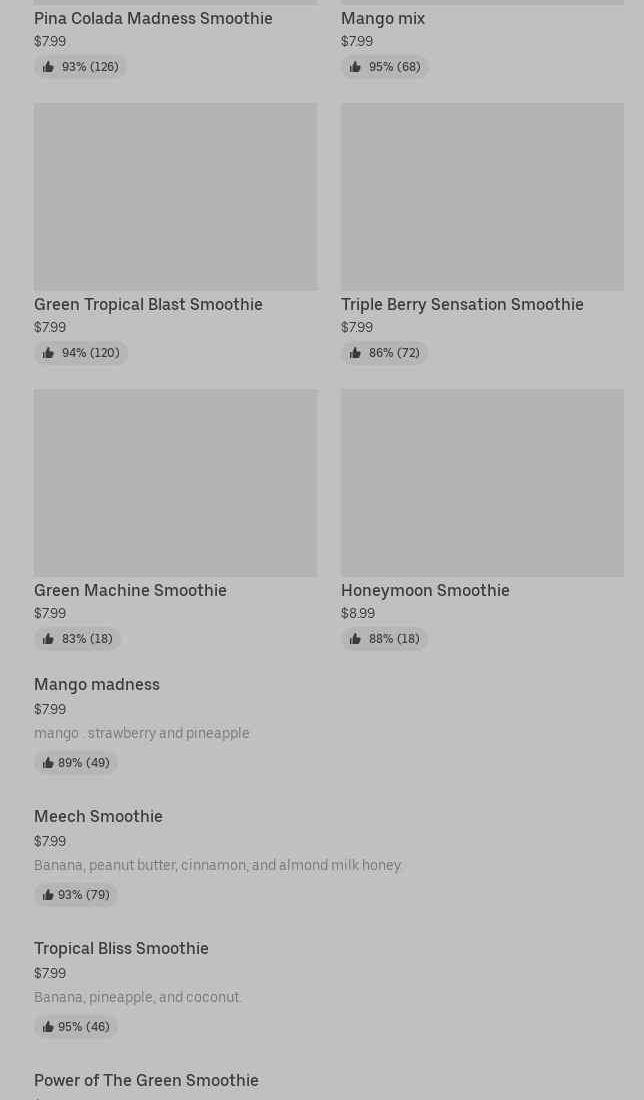
Task: Select the Pina Colada Madness Smoothie title
Action: click(153, 18)
